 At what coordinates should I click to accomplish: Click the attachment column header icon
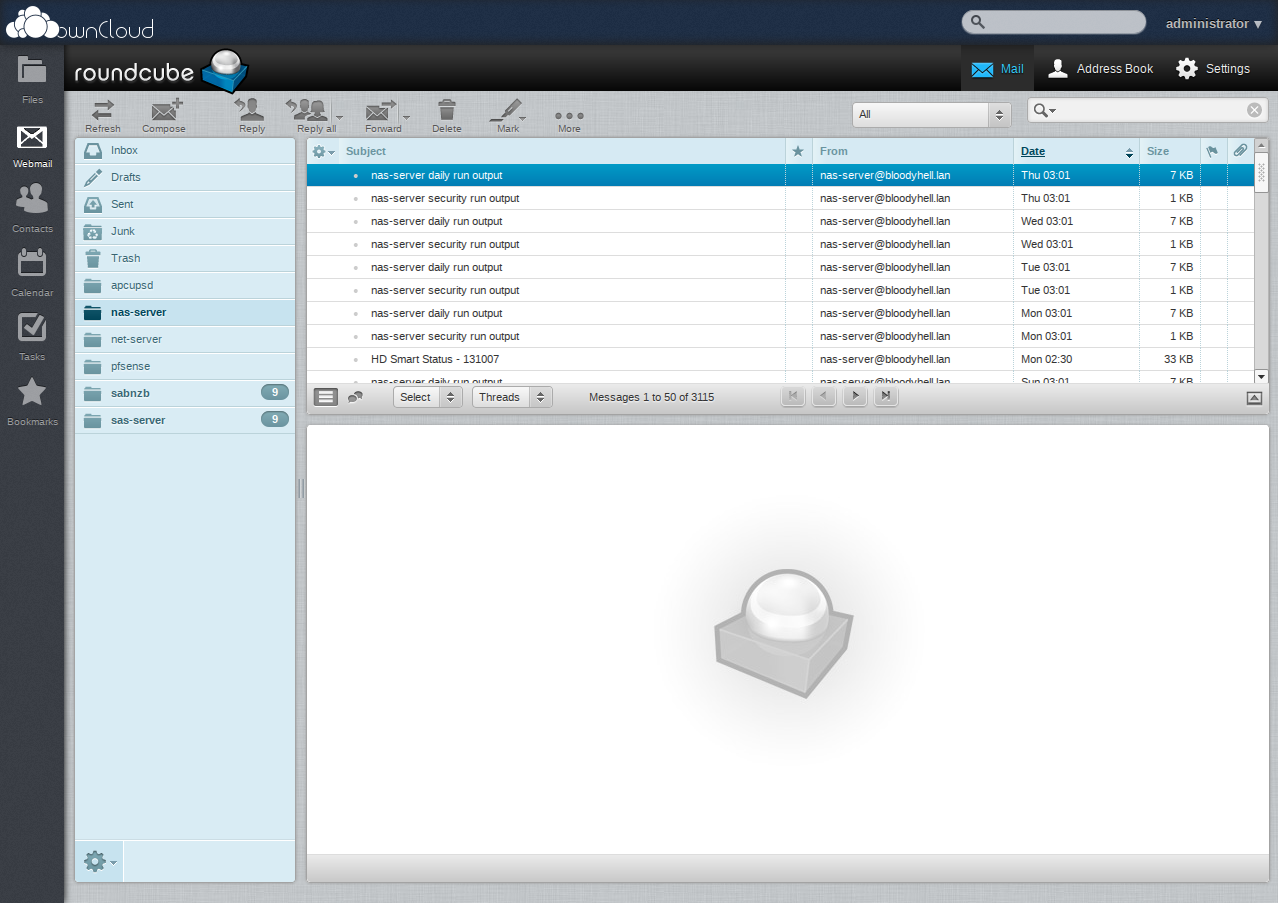(1240, 151)
